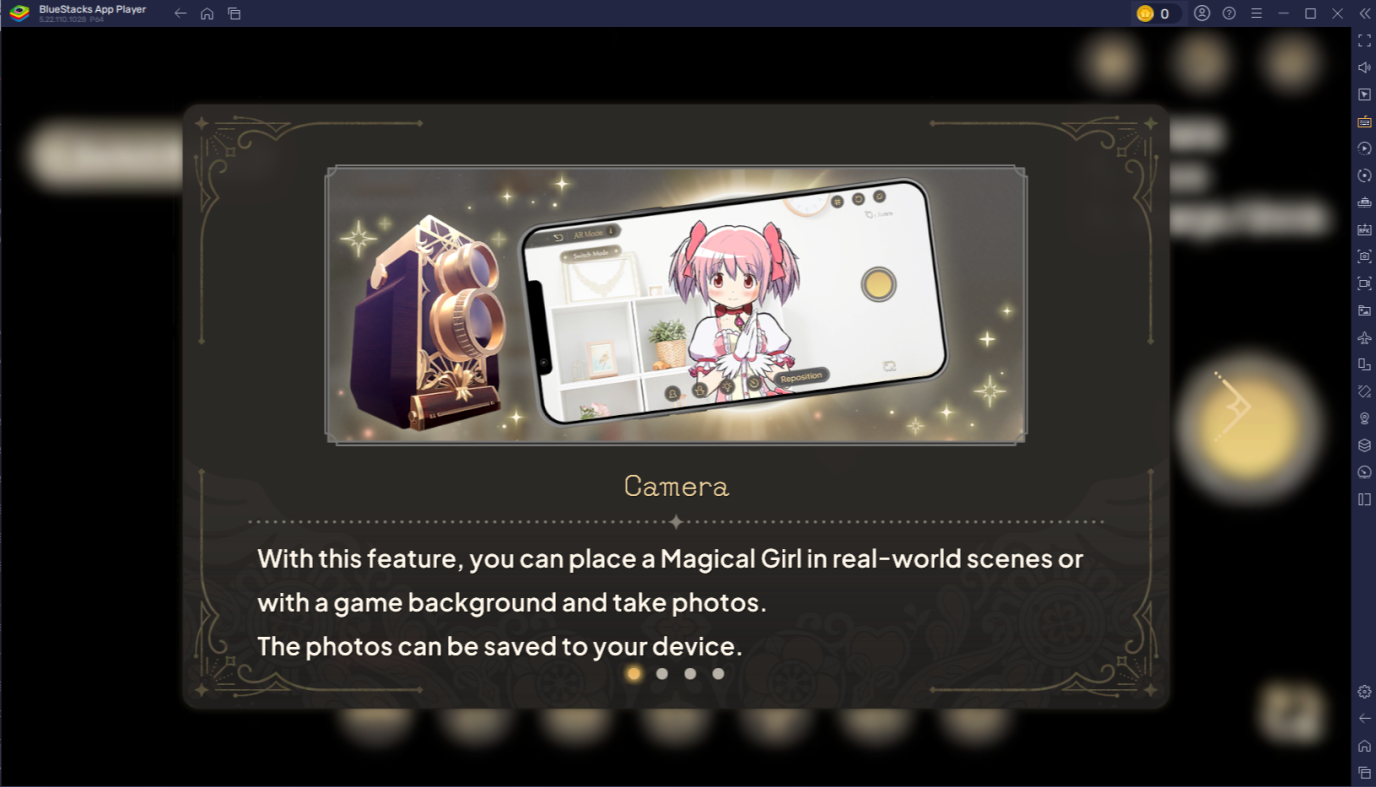Image resolution: width=1376 pixels, height=787 pixels.
Task: Toggle fullscreen from the sidebar top icon
Action: 1364,40
